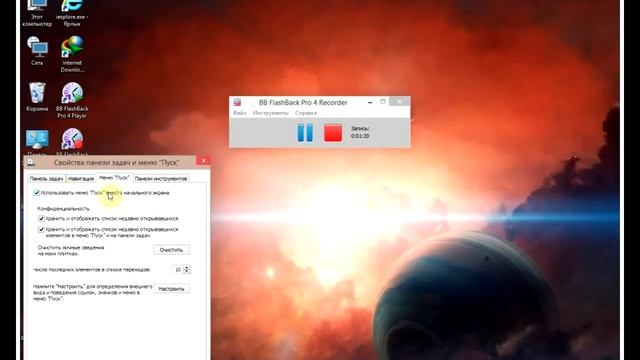Click the 'Очистить личные сведения' label text
This screenshot has width=640, height=360.
coord(71,251)
